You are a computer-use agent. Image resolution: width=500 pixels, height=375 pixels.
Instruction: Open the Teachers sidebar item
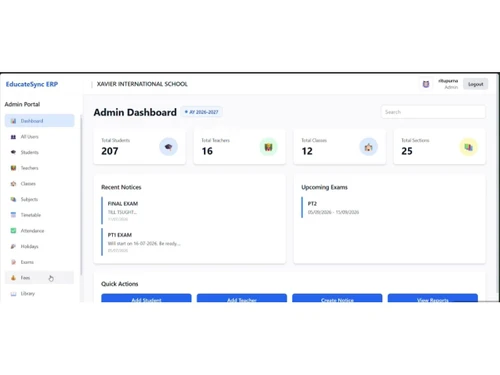(x=39, y=168)
